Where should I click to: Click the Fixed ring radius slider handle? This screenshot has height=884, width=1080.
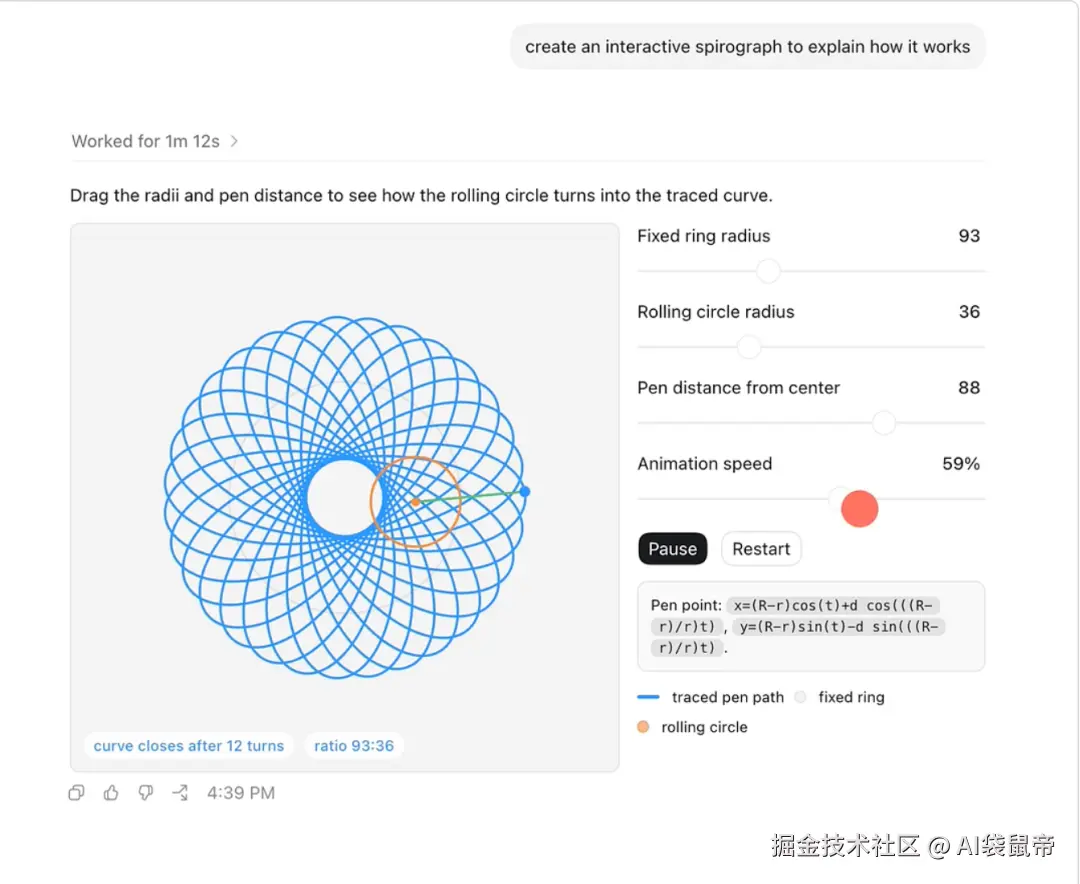coord(768,271)
